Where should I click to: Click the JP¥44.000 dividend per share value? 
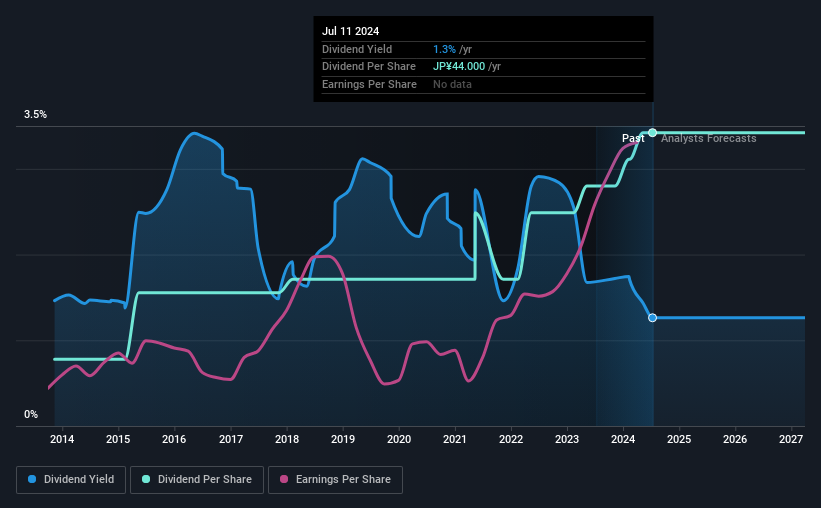point(459,67)
